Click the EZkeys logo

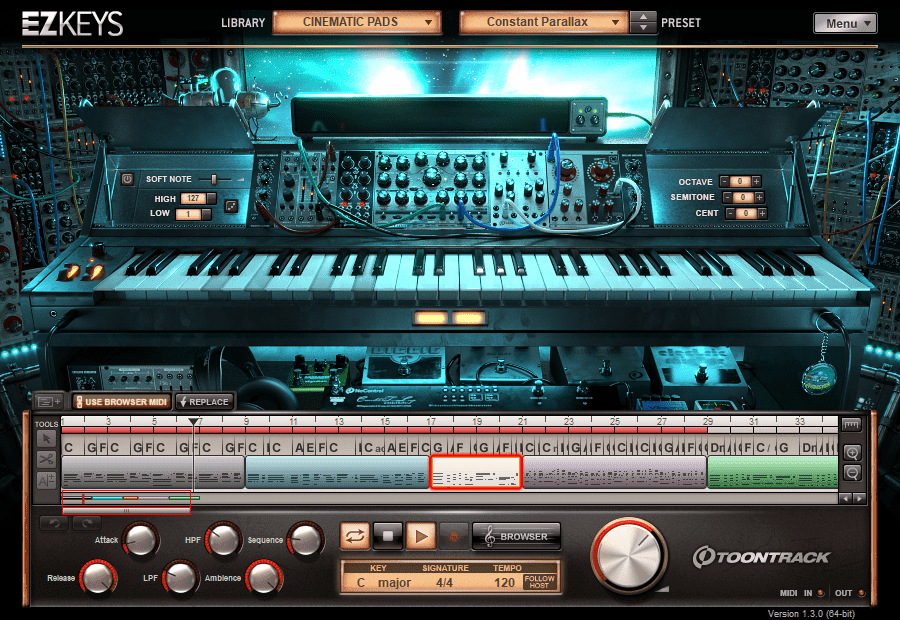[72, 24]
